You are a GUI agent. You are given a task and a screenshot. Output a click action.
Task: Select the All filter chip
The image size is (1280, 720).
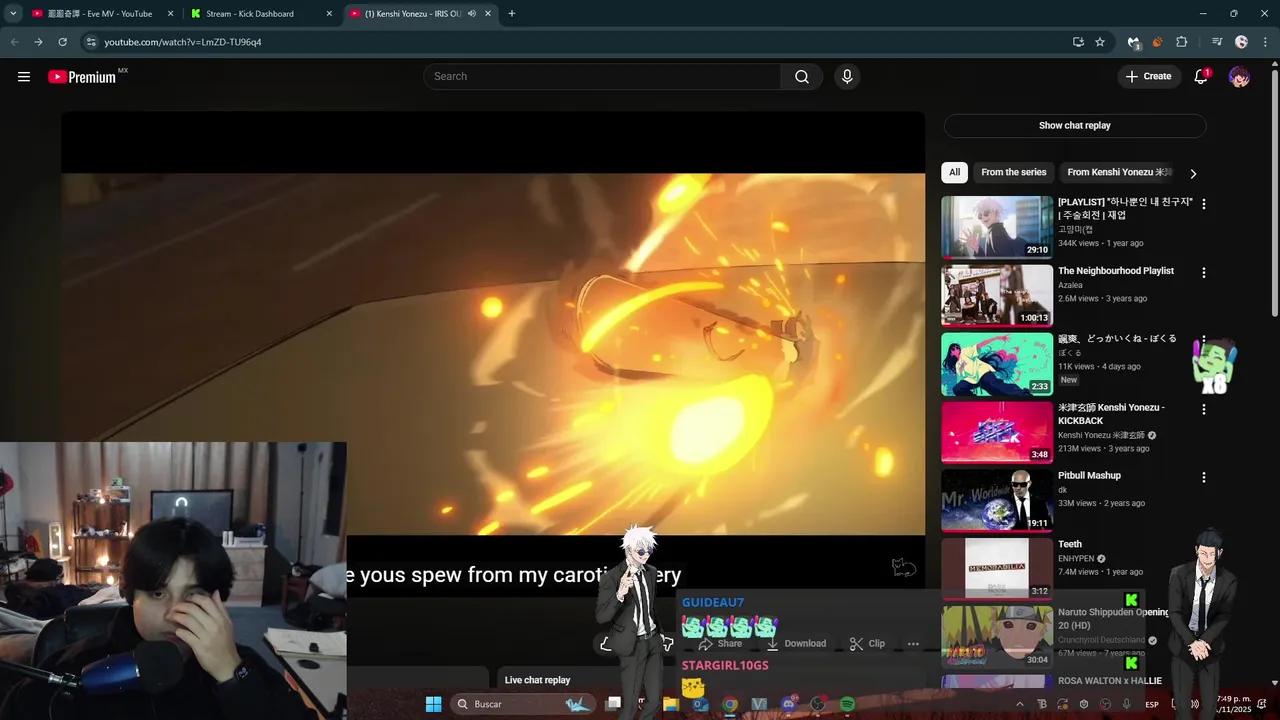(955, 172)
